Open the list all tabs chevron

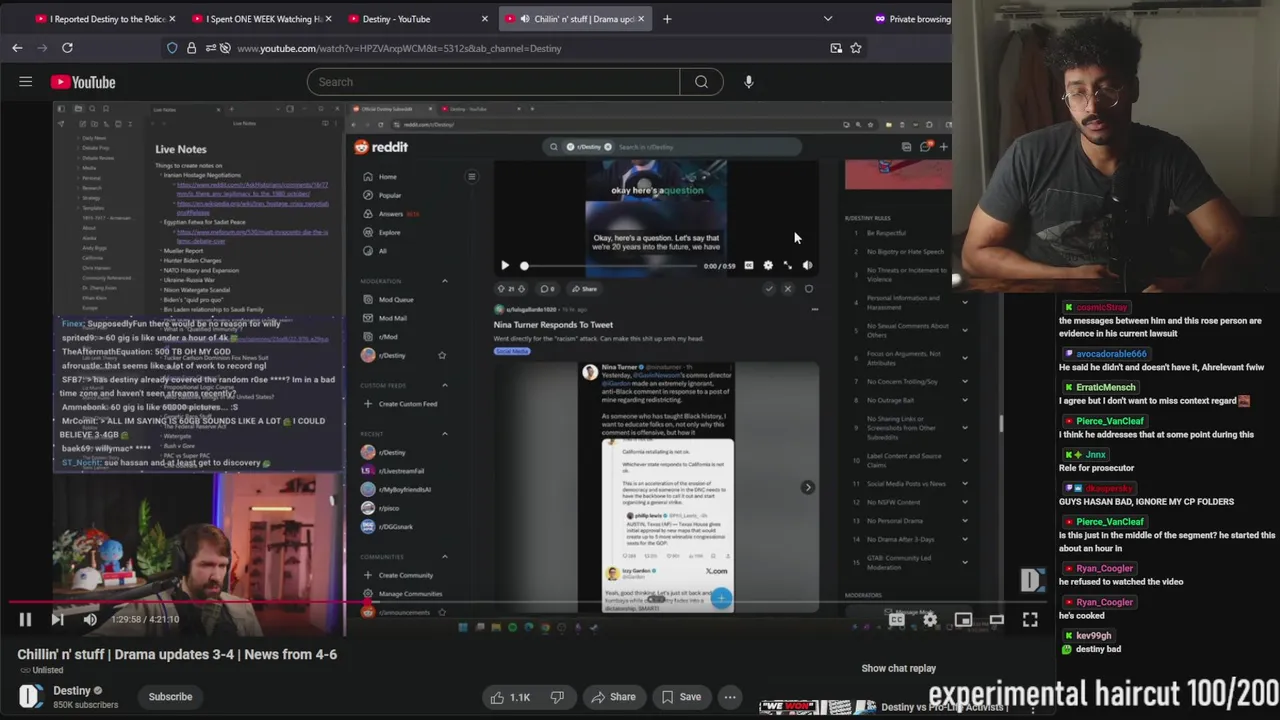point(828,19)
